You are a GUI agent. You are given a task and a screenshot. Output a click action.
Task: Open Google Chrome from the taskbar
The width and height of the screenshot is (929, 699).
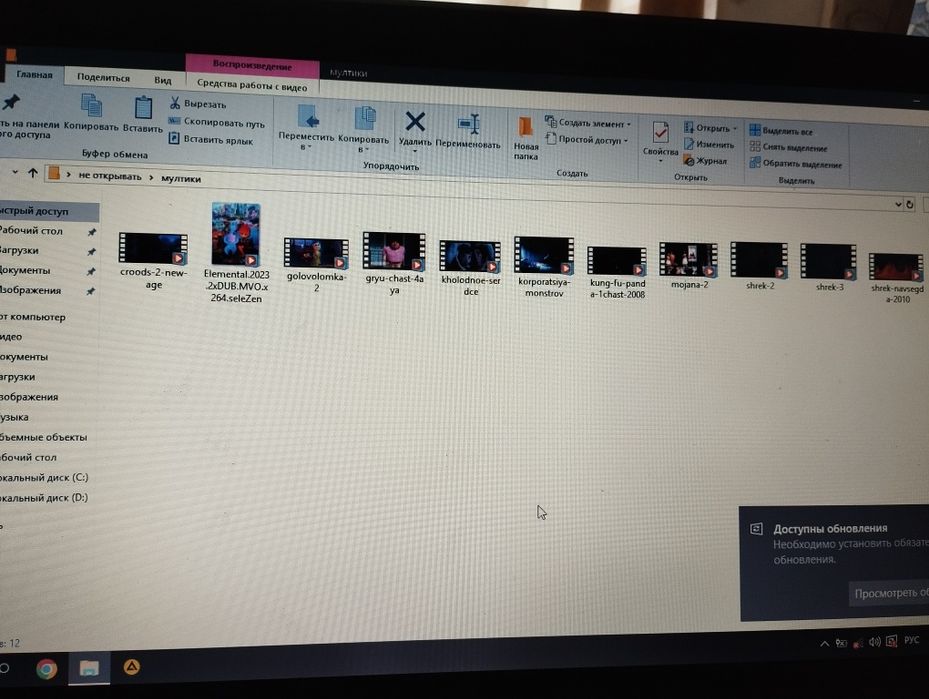point(46,669)
